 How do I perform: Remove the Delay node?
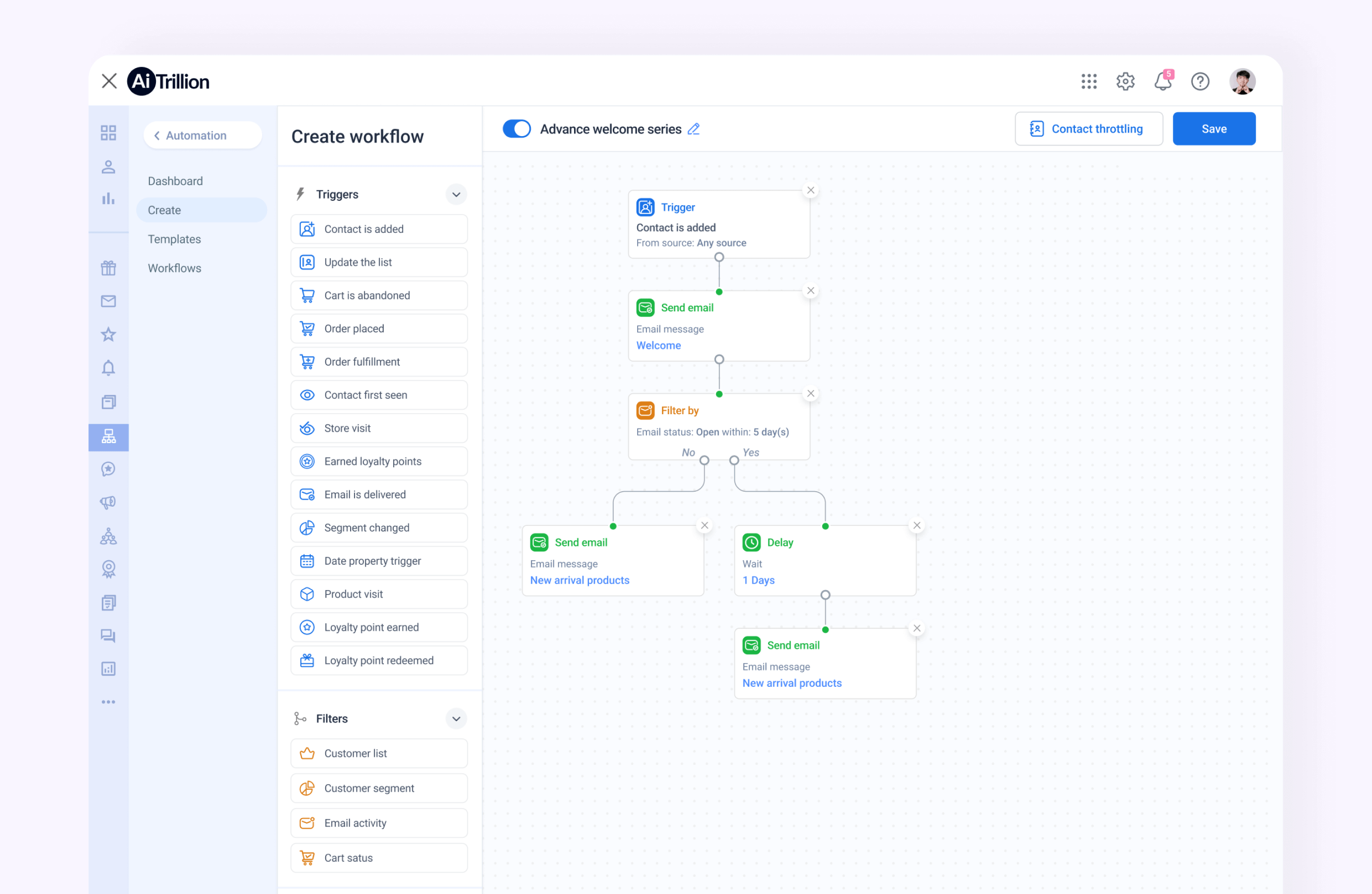pos(917,525)
